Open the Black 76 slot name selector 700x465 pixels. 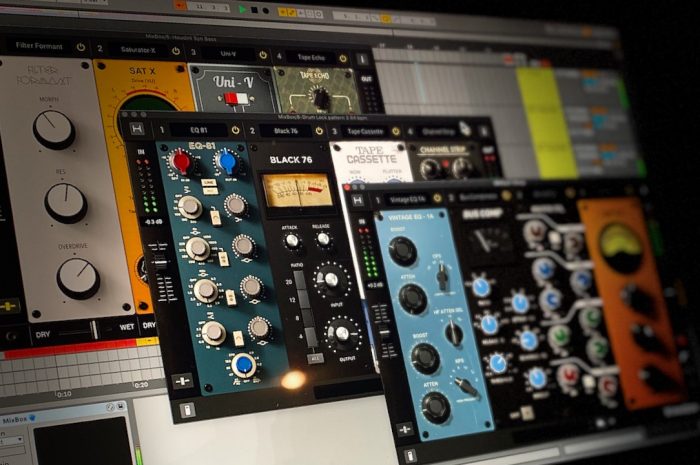[286, 131]
